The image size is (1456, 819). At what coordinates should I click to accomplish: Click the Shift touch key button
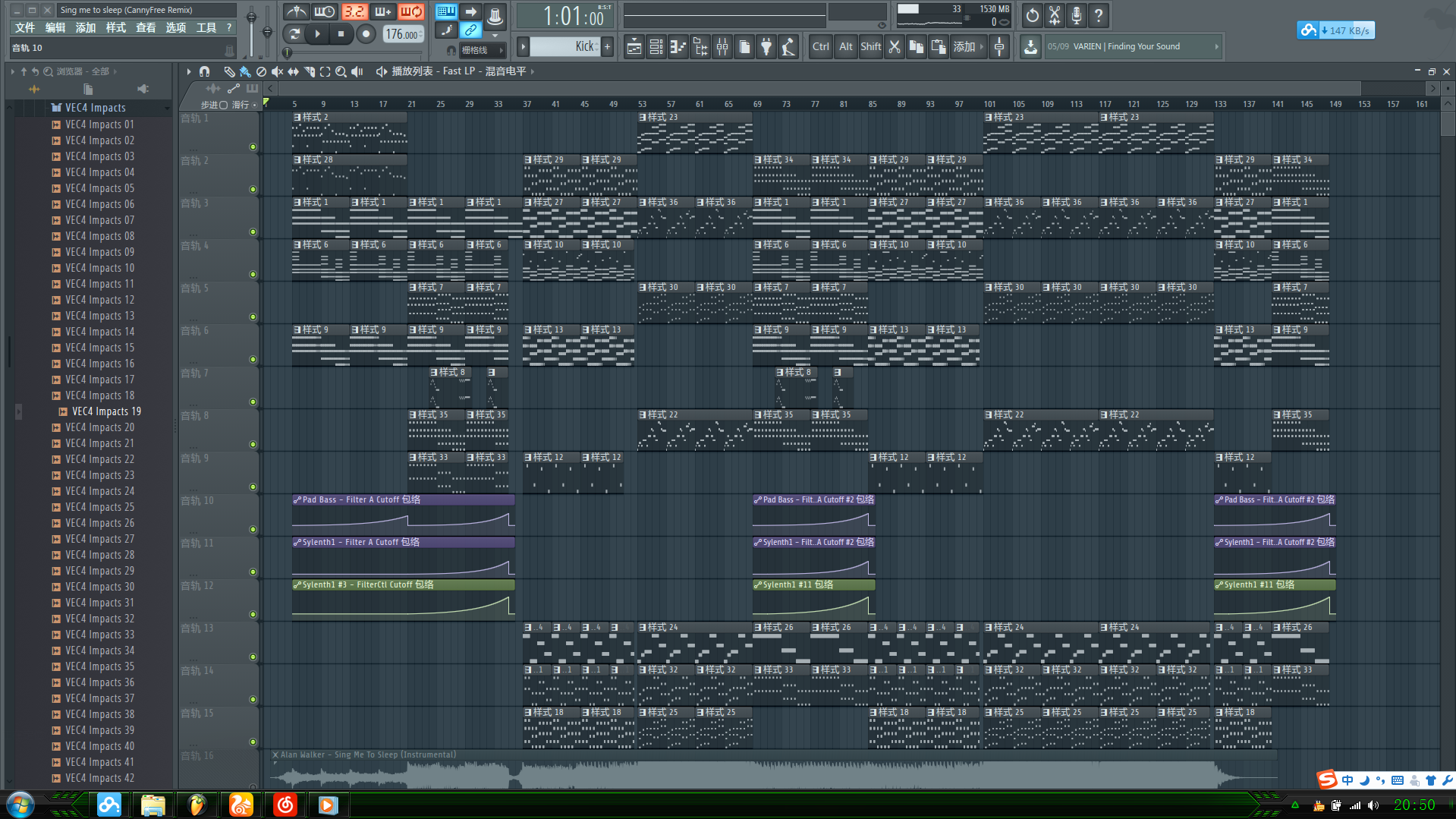870,46
